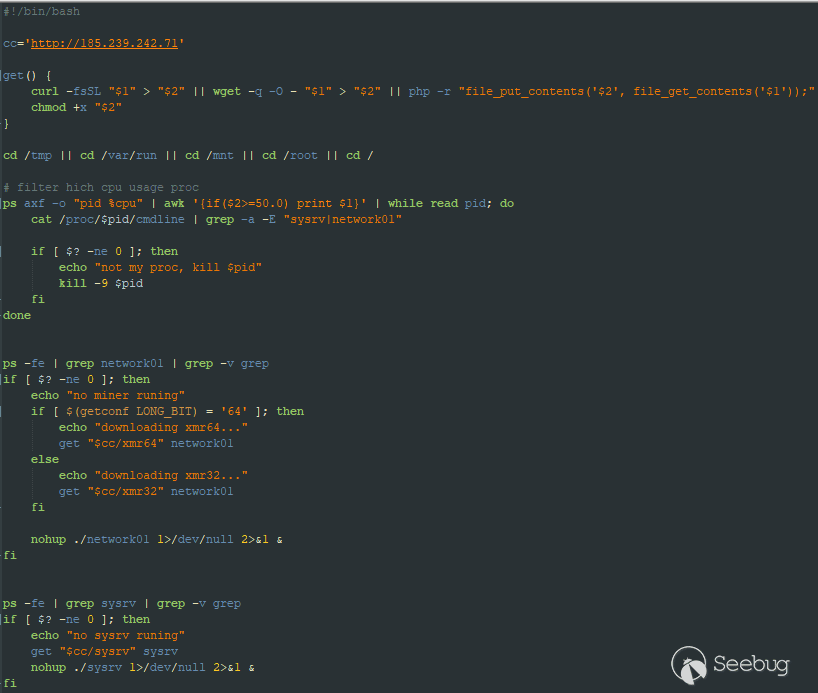The image size is (818, 693).
Task: Click the 'while read pid; do' text
Action: click(451, 204)
